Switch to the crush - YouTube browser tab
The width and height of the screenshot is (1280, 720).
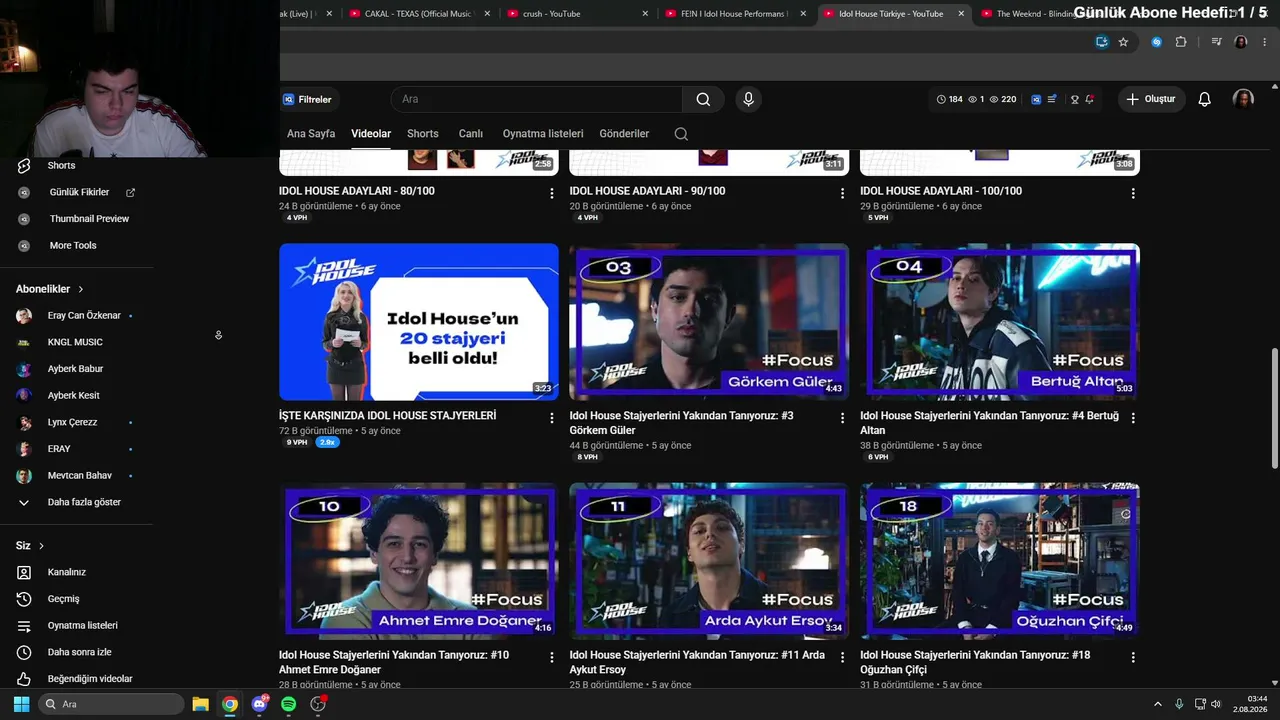(x=578, y=14)
